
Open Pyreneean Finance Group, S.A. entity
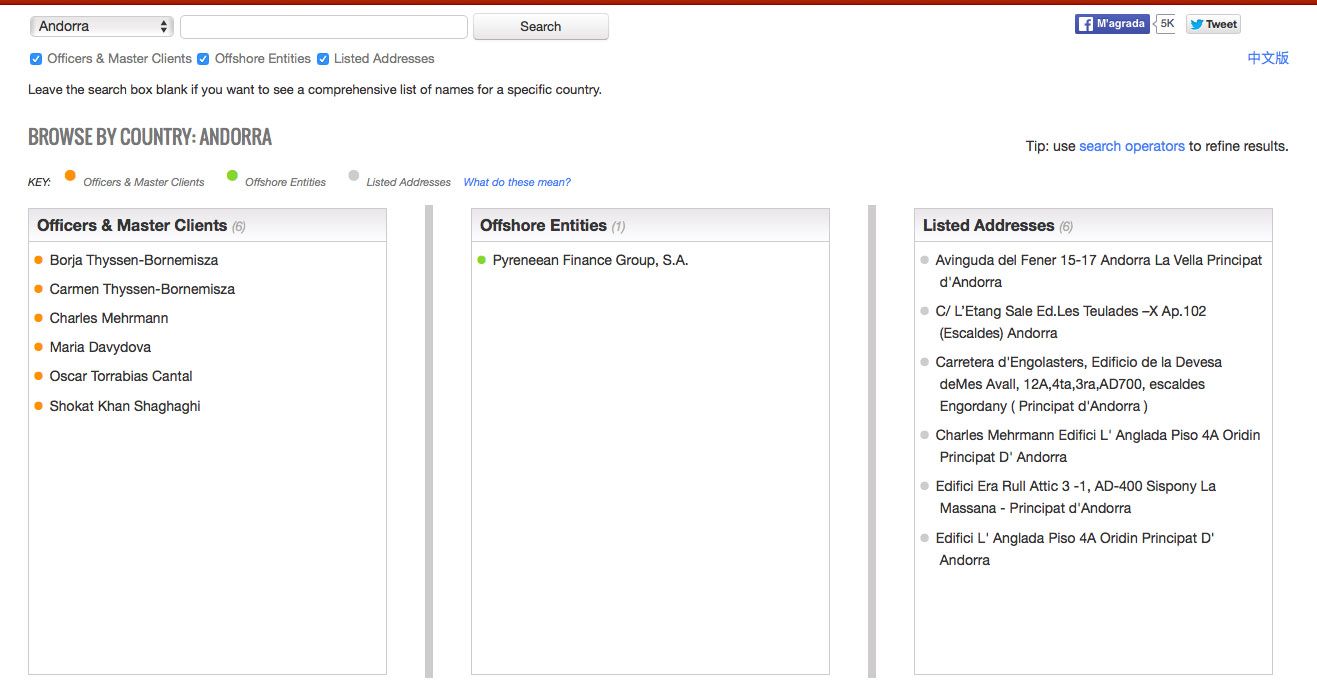(x=590, y=260)
